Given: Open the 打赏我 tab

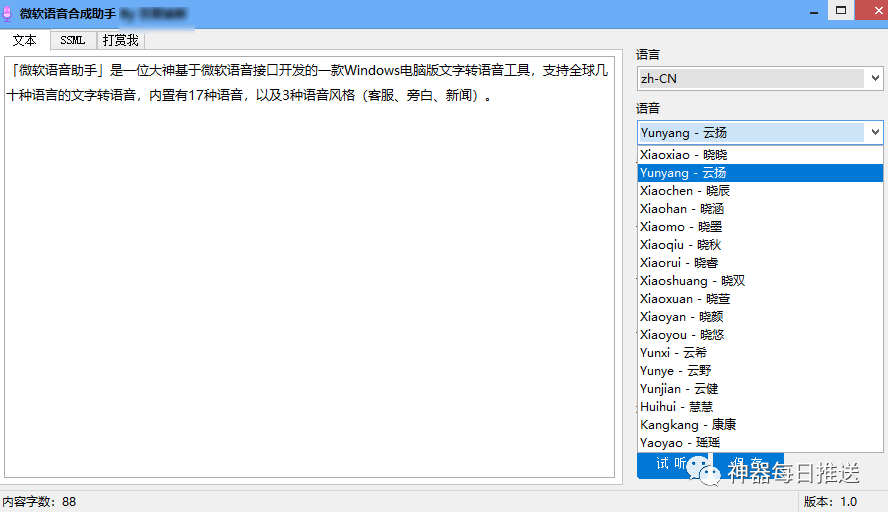Looking at the screenshot, I should pyautogui.click(x=121, y=41).
